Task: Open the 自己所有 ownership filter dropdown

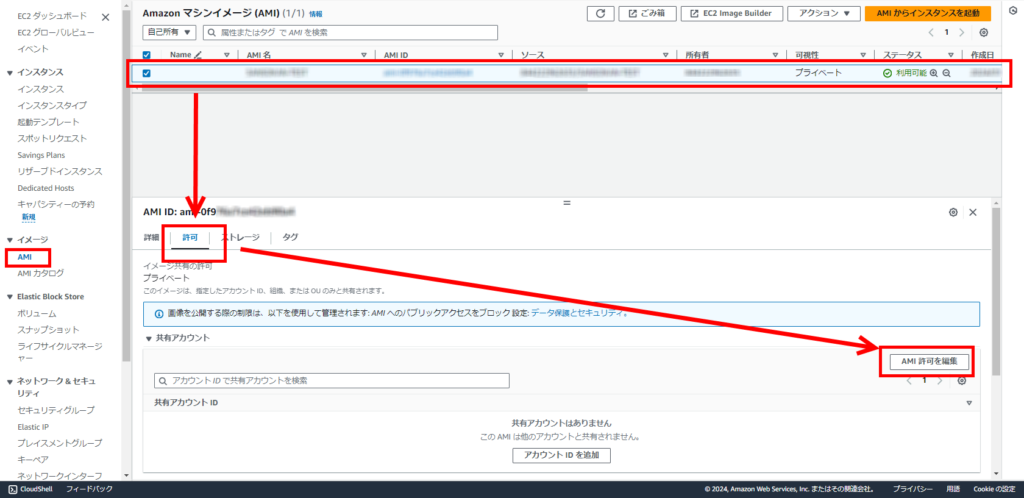Action: (x=169, y=32)
